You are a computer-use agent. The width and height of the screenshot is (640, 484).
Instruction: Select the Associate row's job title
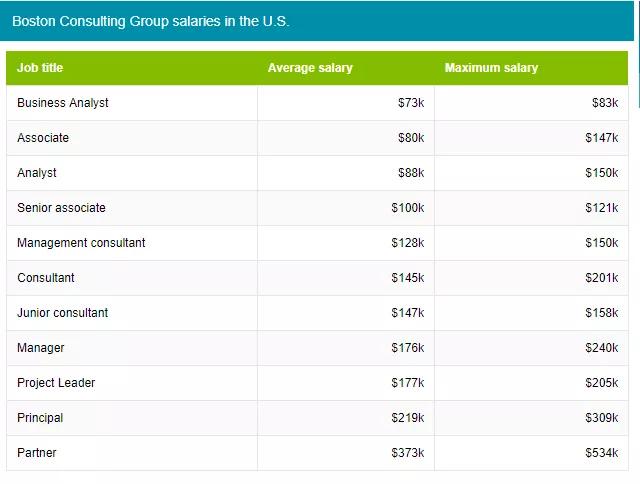[43, 138]
